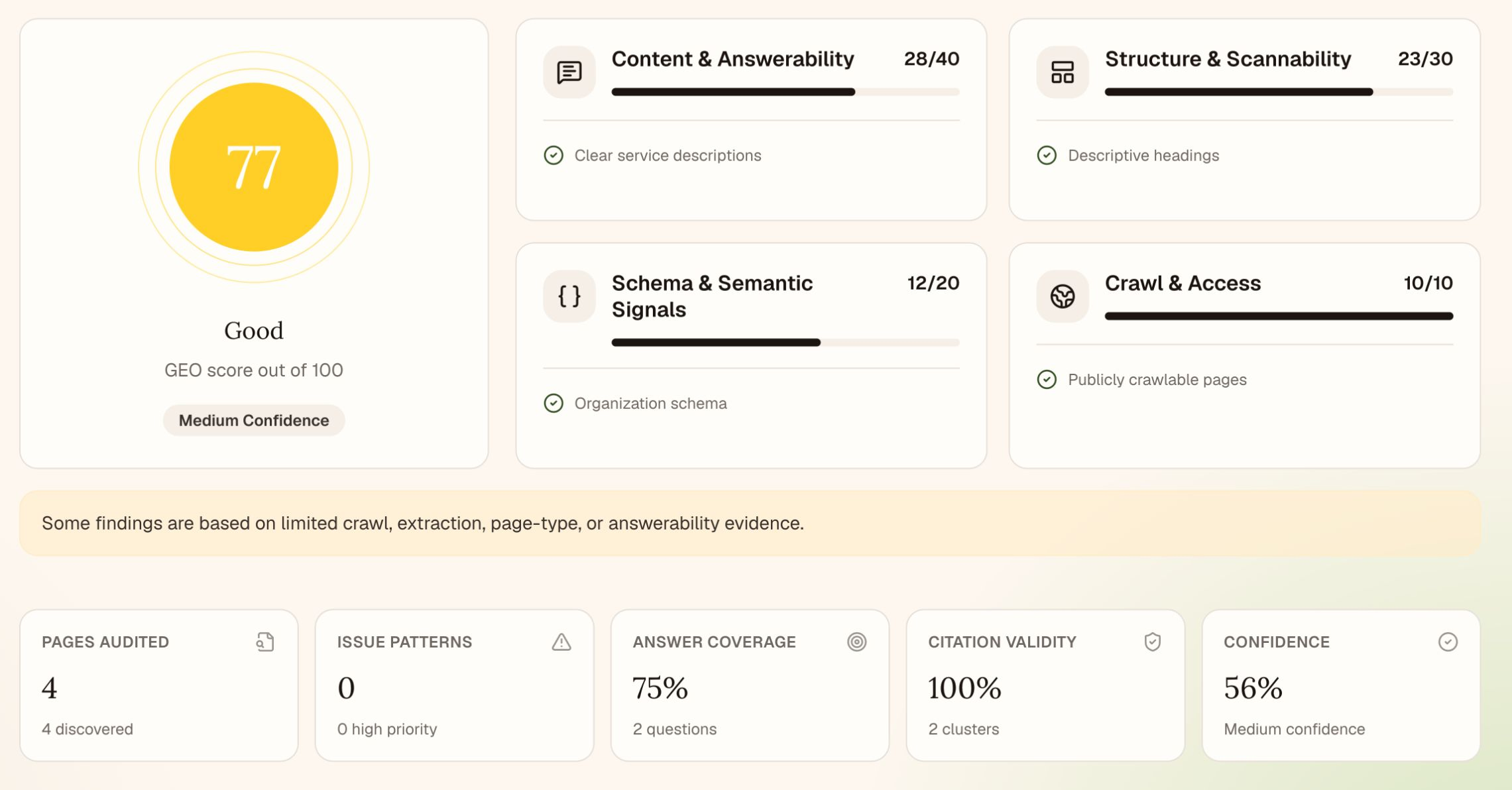Click the 'Publicly crawlable pages' text
The height and width of the screenshot is (790, 1512).
(x=1157, y=379)
